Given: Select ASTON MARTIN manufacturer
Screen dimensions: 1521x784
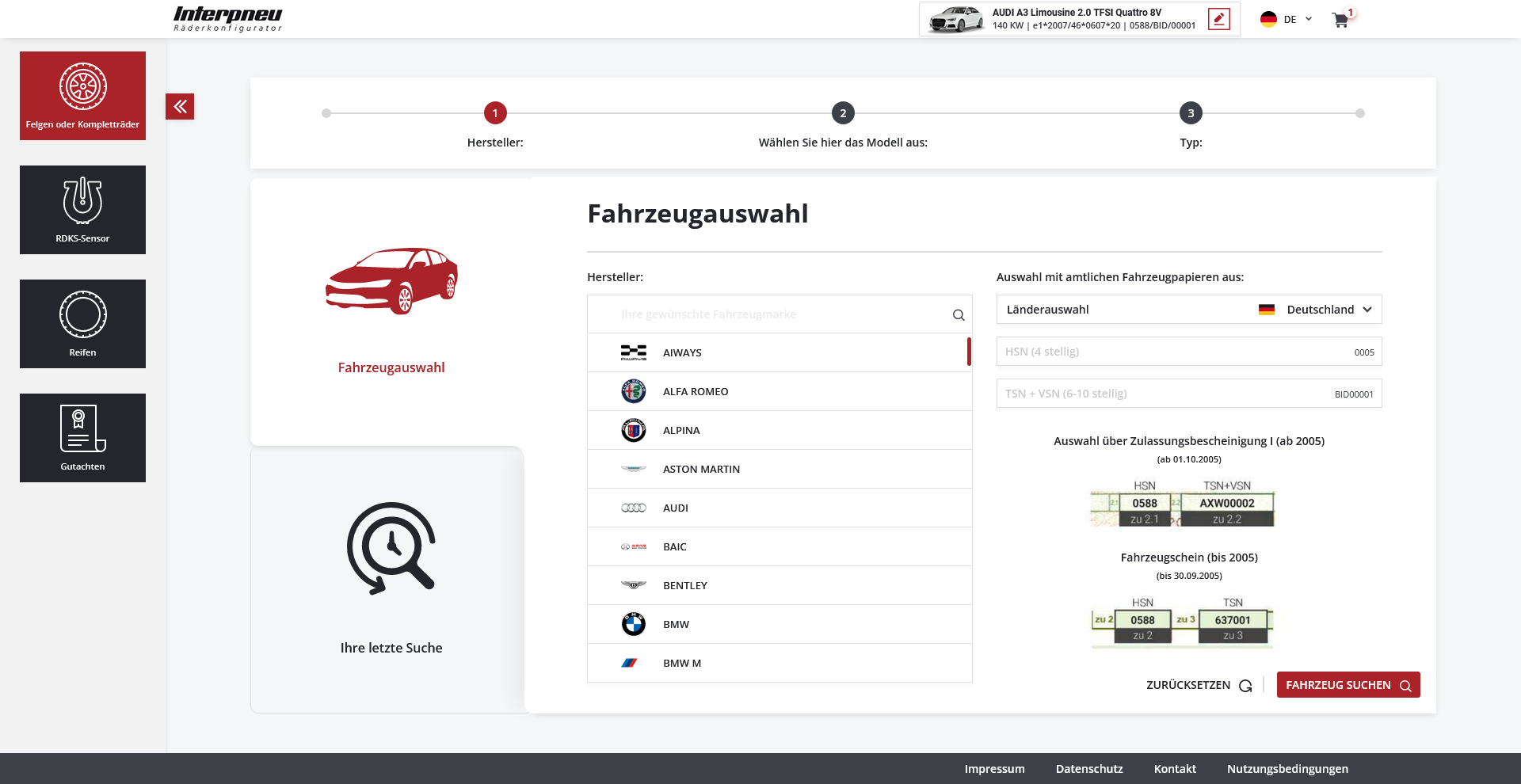Looking at the screenshot, I should click(780, 469).
